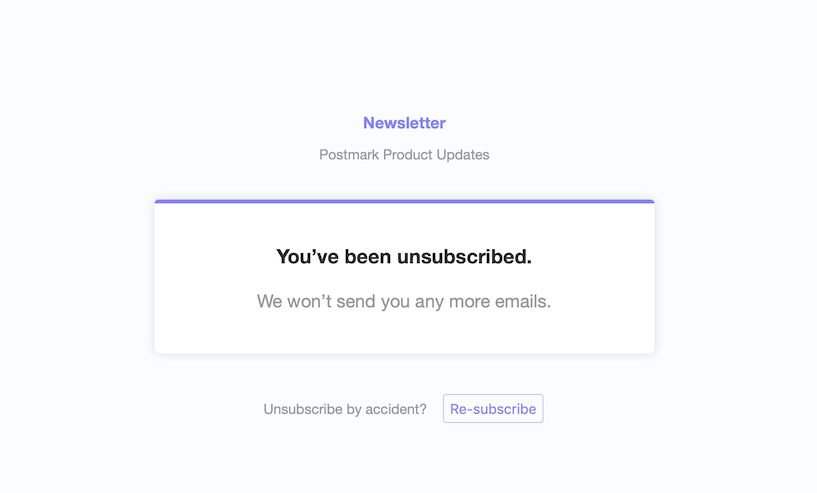
Task: Select the word "Postmark" in the subtitle
Action: pyautogui.click(x=349, y=155)
